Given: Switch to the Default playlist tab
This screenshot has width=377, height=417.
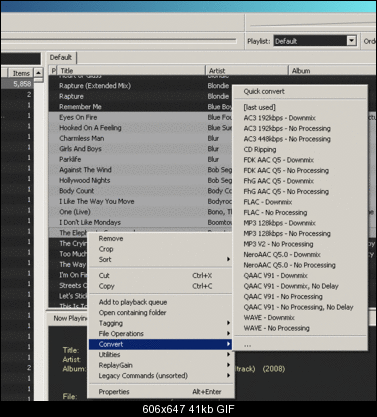Looking at the screenshot, I should (x=61, y=57).
